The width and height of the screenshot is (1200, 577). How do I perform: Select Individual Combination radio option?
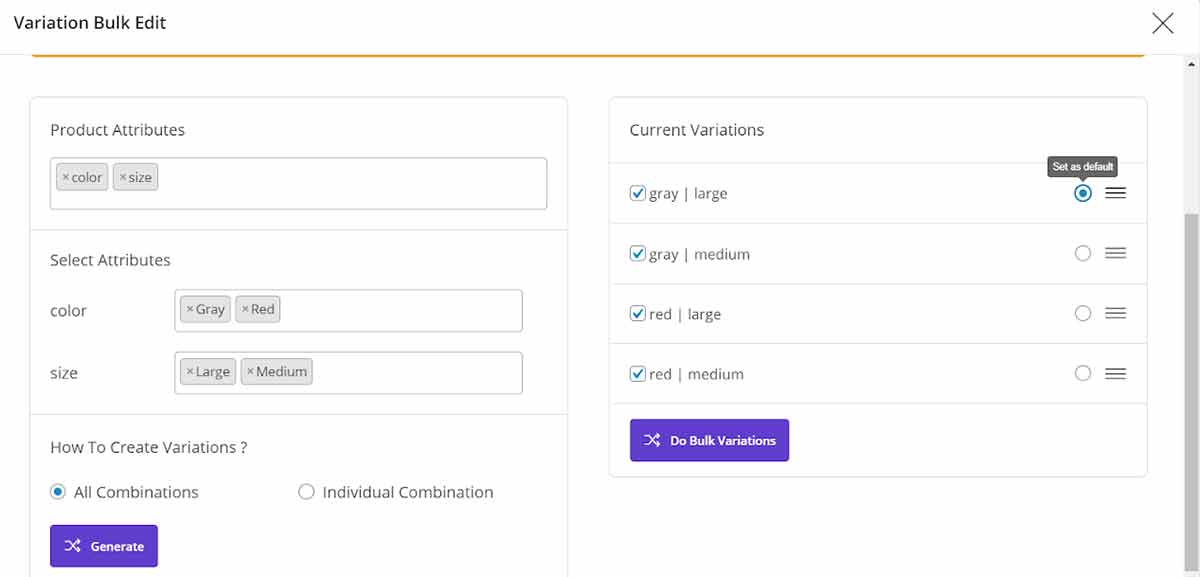306,492
